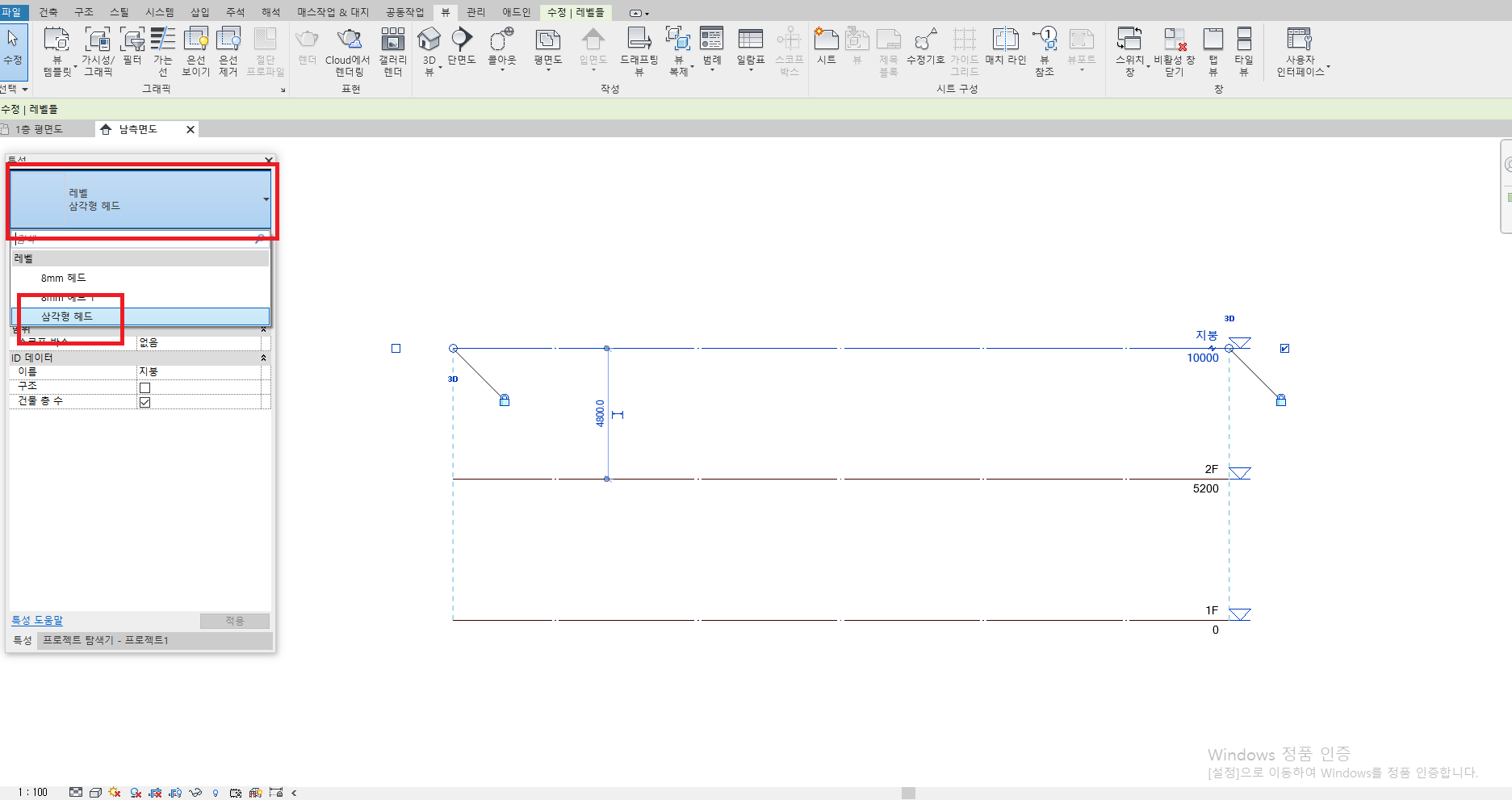Open 사용자 인터페이스 user interface menu

click(x=1300, y=52)
